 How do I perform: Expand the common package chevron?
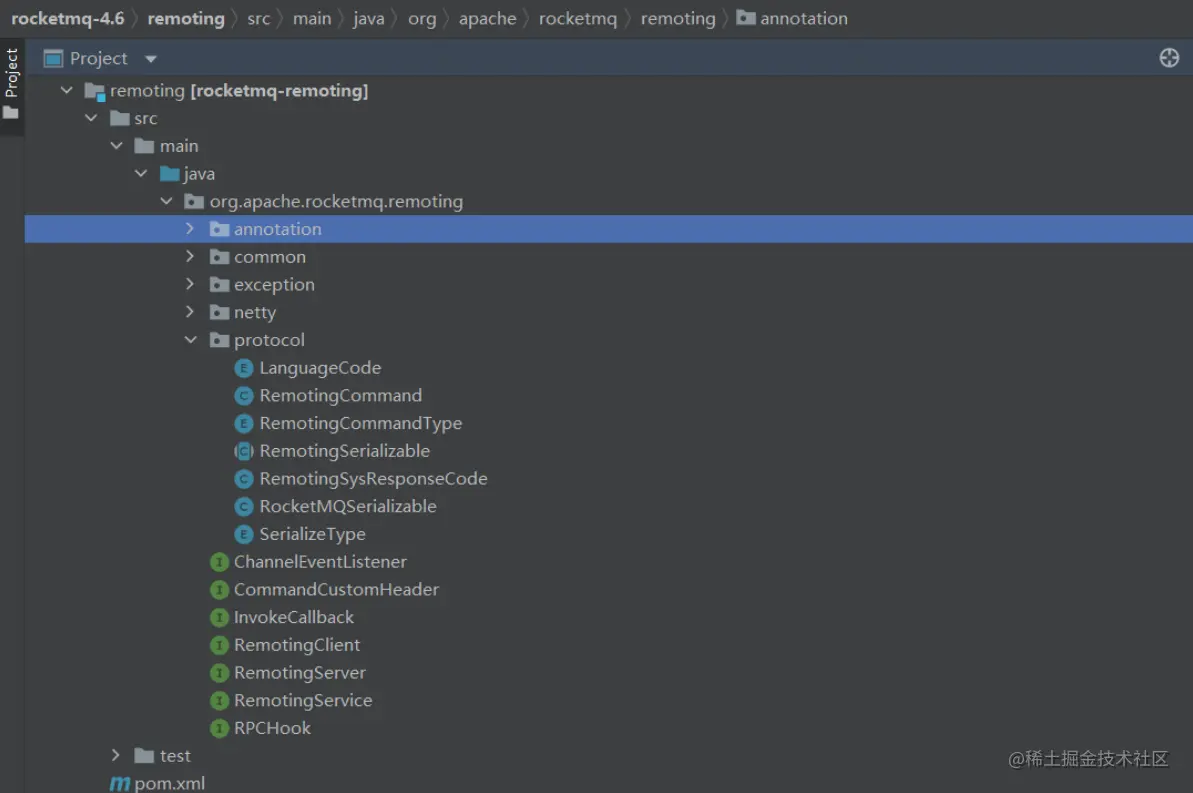[190, 256]
